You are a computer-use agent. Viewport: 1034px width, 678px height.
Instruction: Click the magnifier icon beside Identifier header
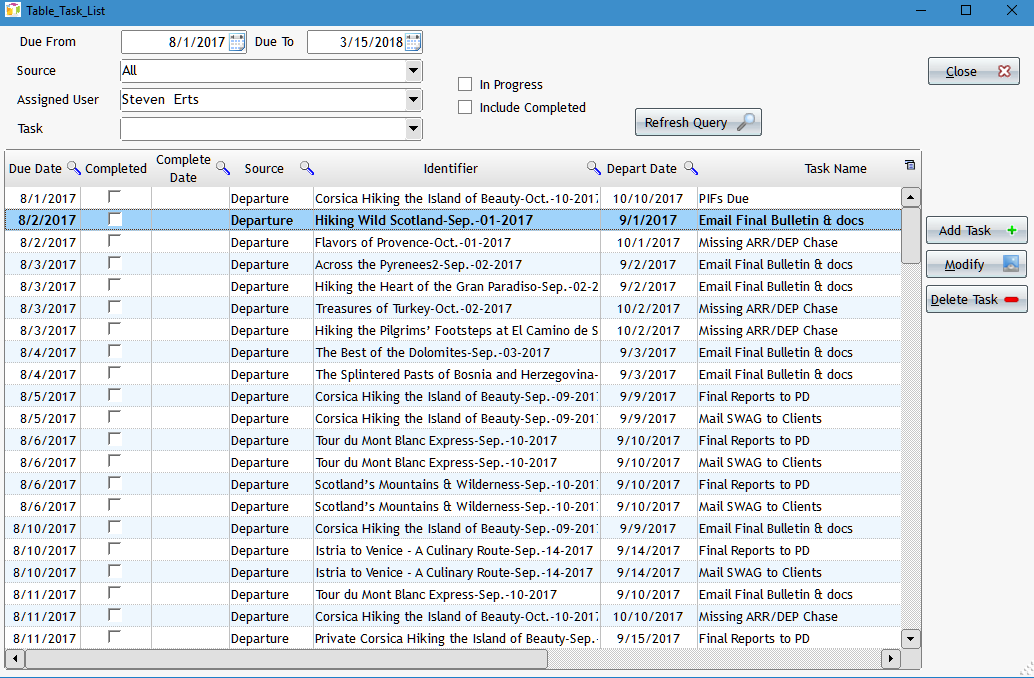click(593, 168)
